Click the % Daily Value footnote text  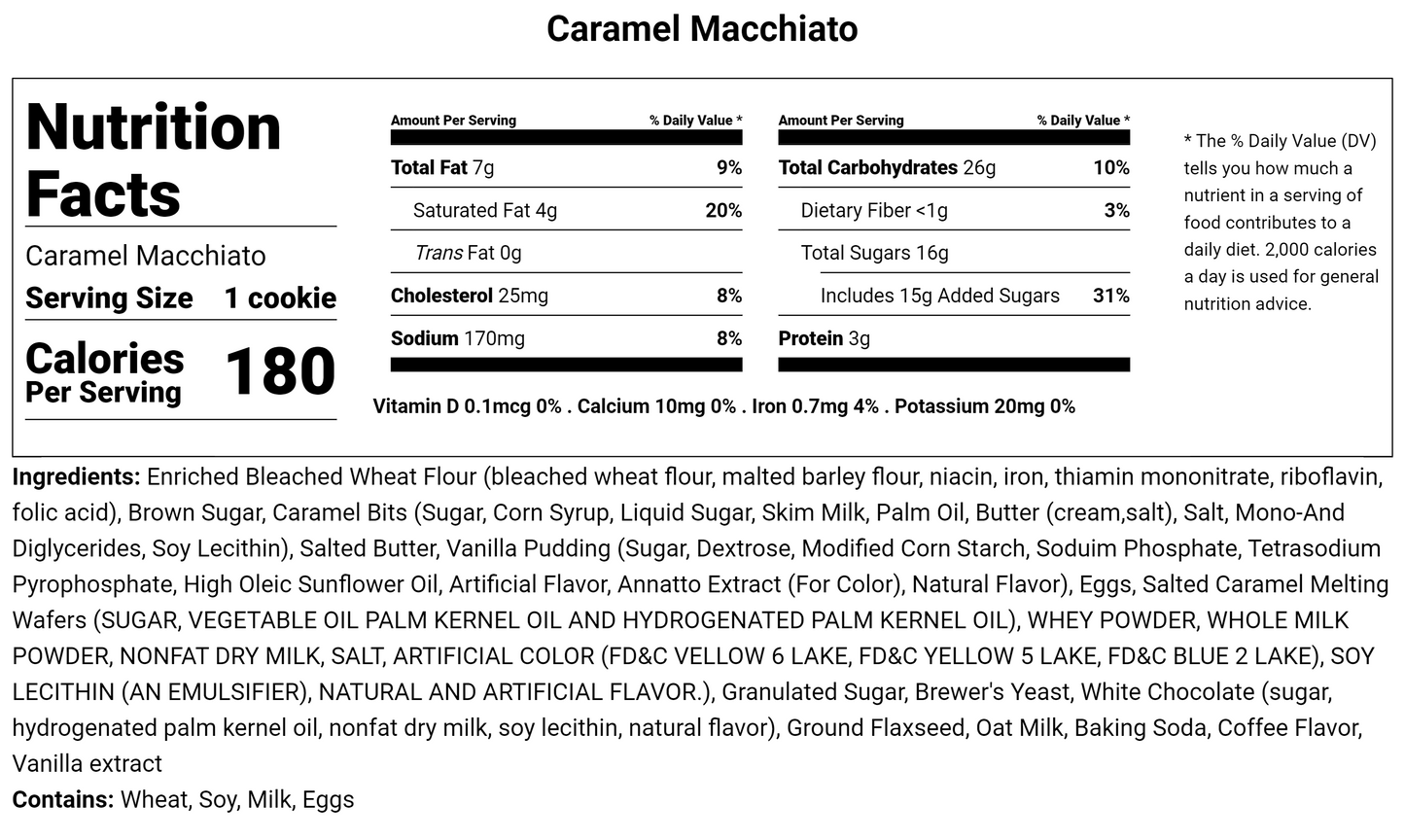(1280, 222)
